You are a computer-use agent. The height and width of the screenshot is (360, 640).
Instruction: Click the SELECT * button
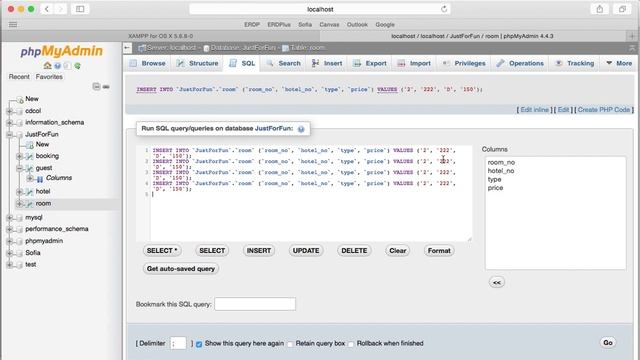tap(162, 251)
